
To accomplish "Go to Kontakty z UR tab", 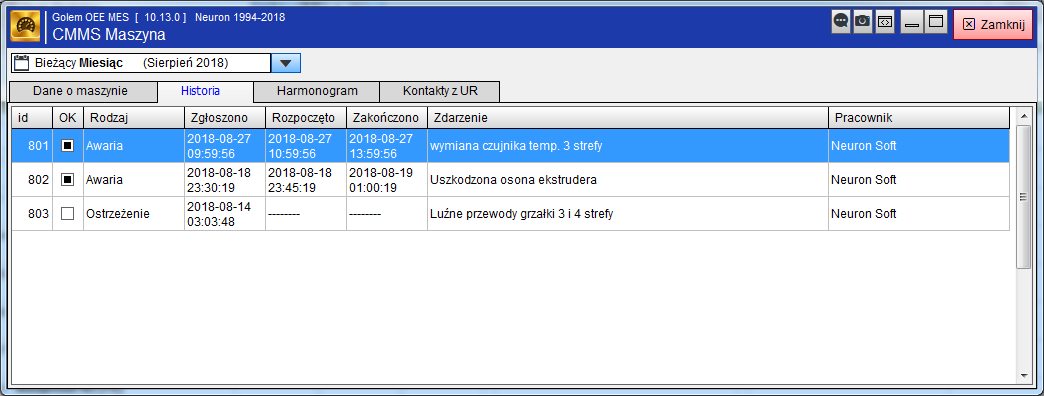I will (440, 91).
